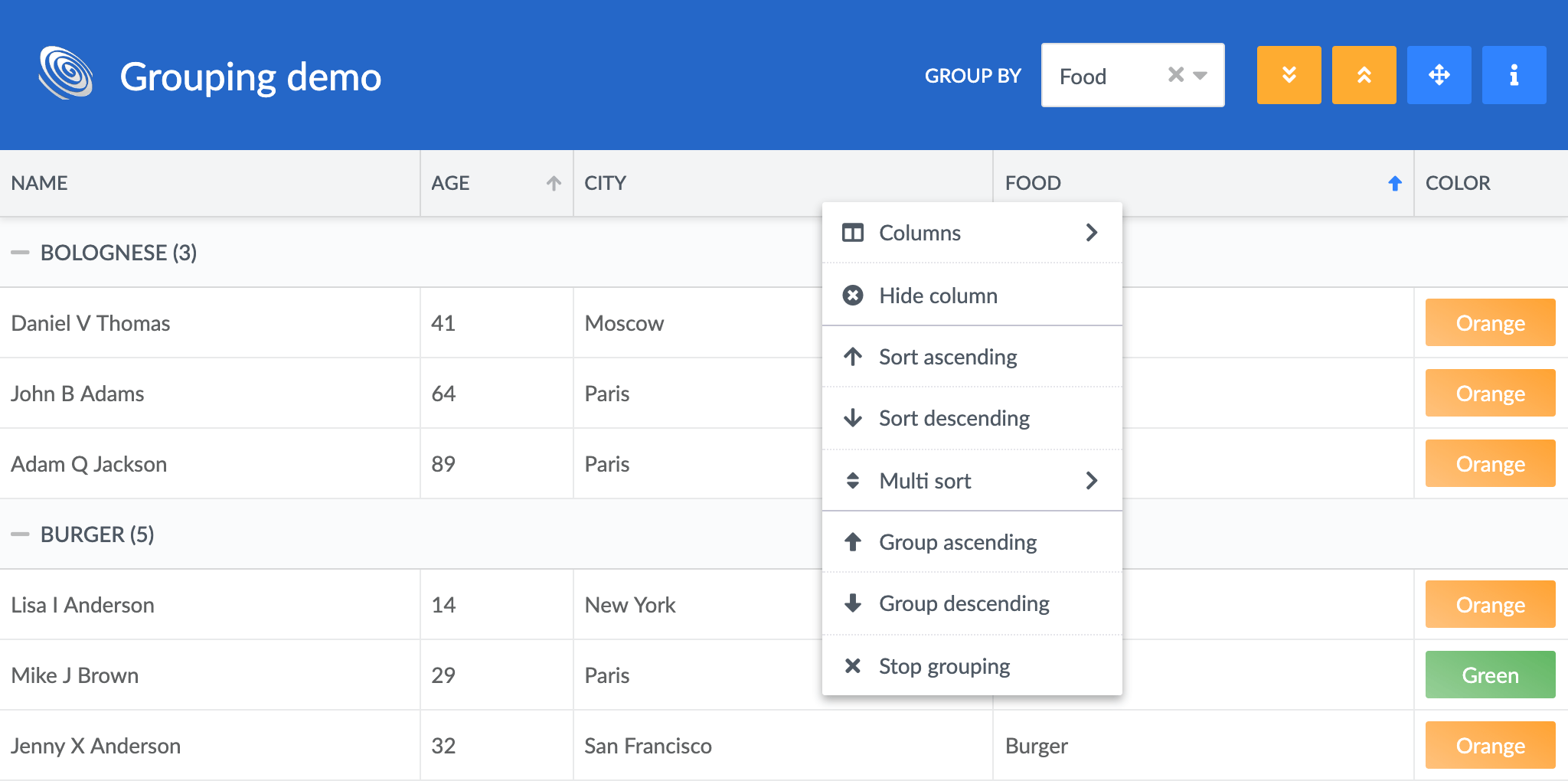This screenshot has width=1568, height=781.
Task: Click the expand all groups double-chevron-down button
Action: [1289, 75]
